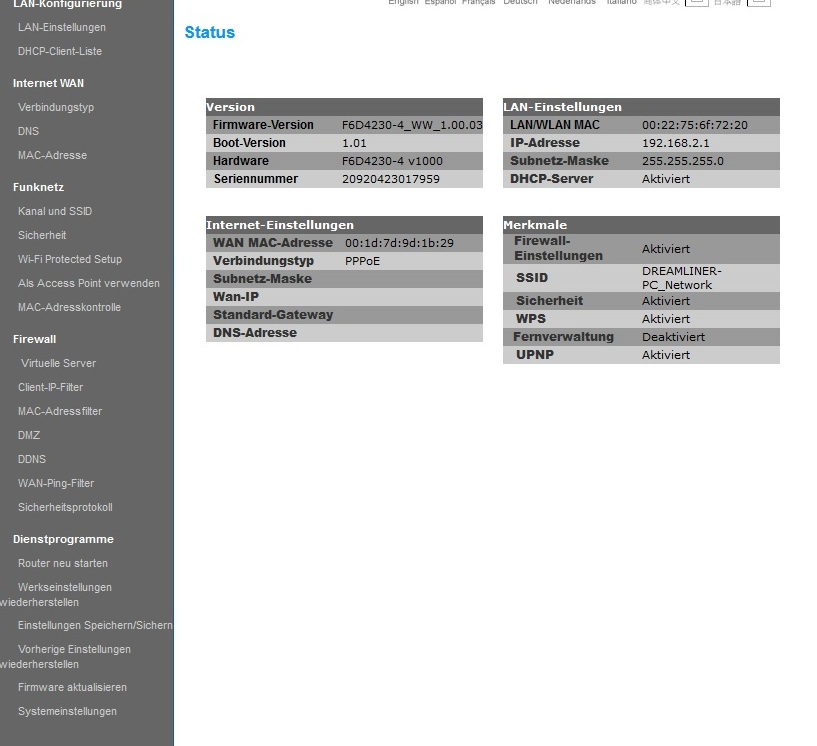Click LAN/WLAN MAC value 00:22:75:6f:72:20

[x=695, y=125]
